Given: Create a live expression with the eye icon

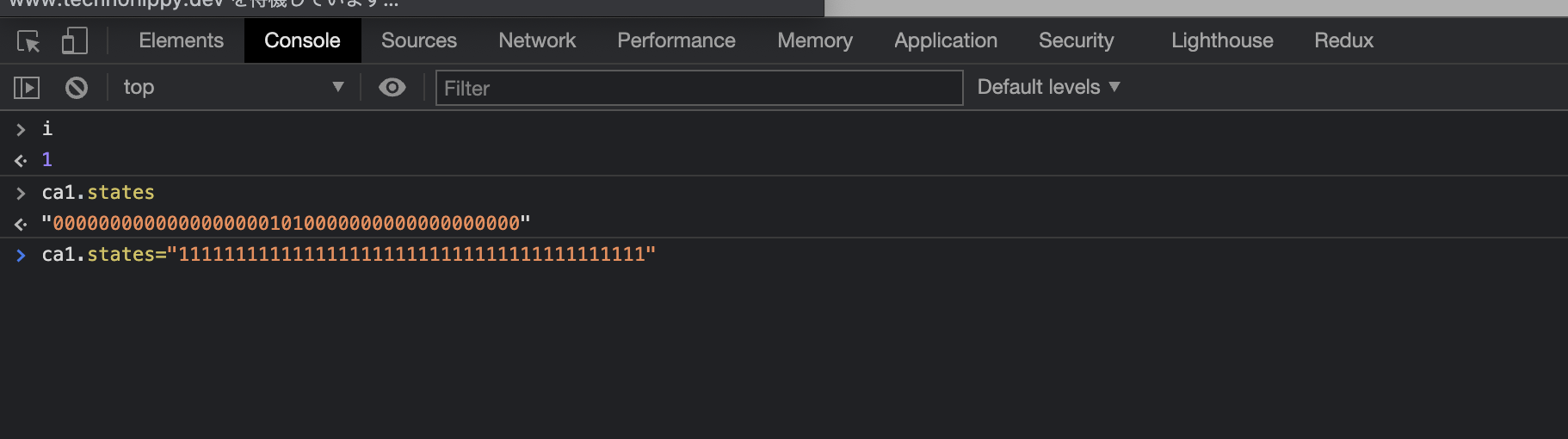Looking at the screenshot, I should tap(392, 87).
